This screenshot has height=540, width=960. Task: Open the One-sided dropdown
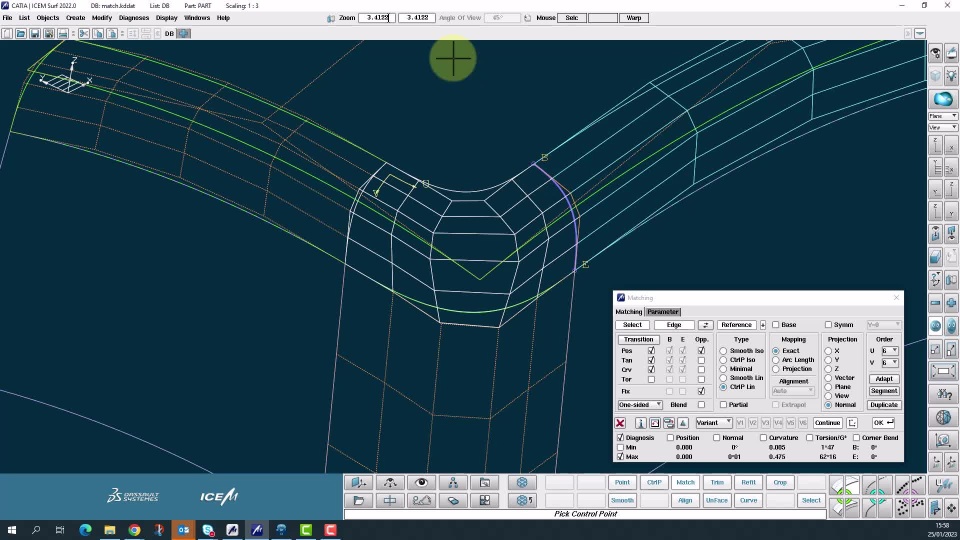tap(640, 405)
